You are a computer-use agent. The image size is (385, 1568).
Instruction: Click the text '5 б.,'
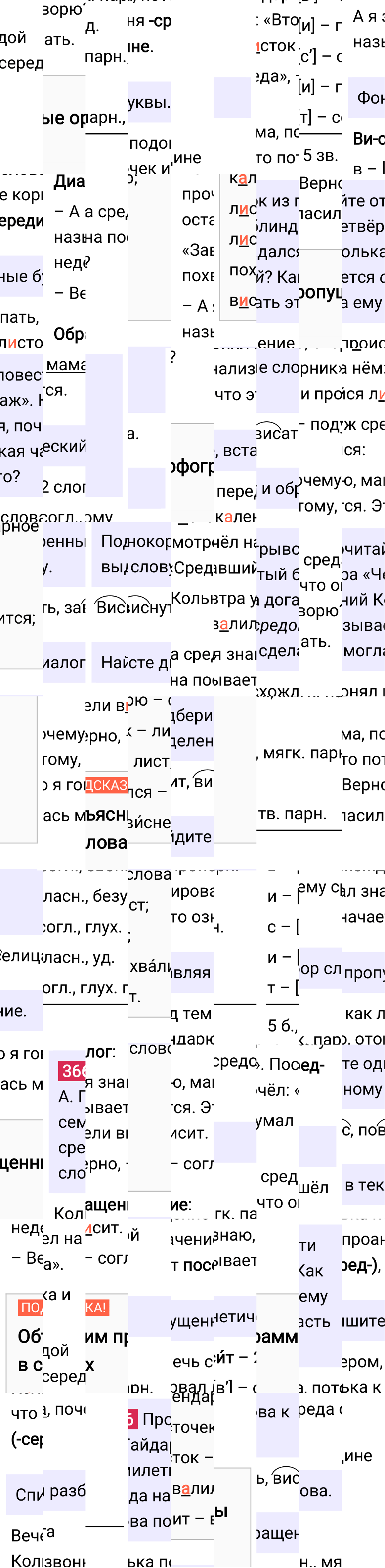(283, 1026)
